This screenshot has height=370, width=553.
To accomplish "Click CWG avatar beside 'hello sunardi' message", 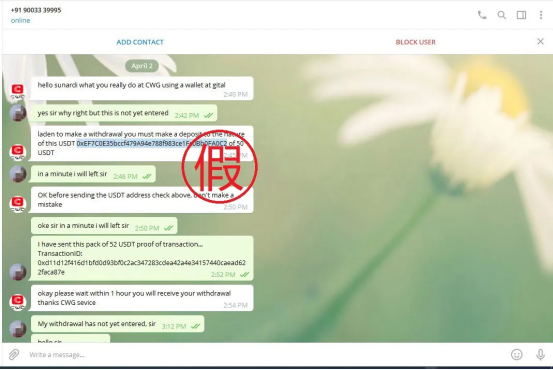I will tap(17, 91).
